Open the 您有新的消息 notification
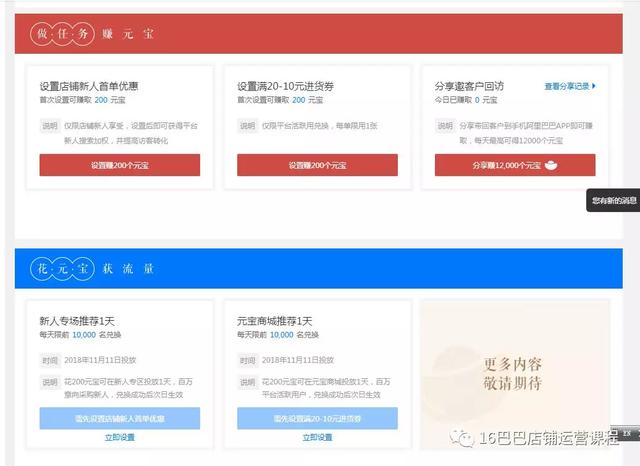 click(613, 200)
